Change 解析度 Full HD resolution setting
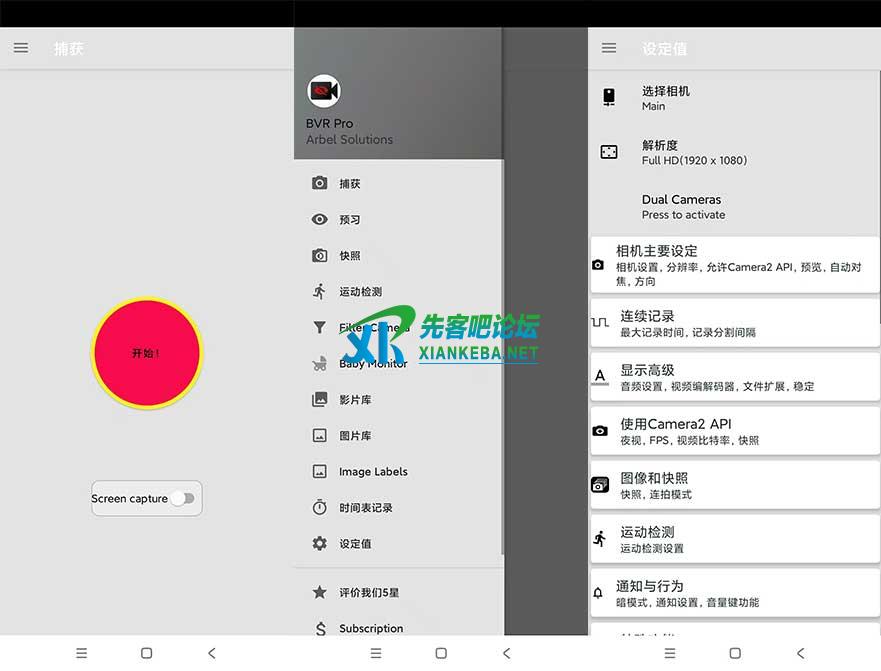 [x=694, y=152]
